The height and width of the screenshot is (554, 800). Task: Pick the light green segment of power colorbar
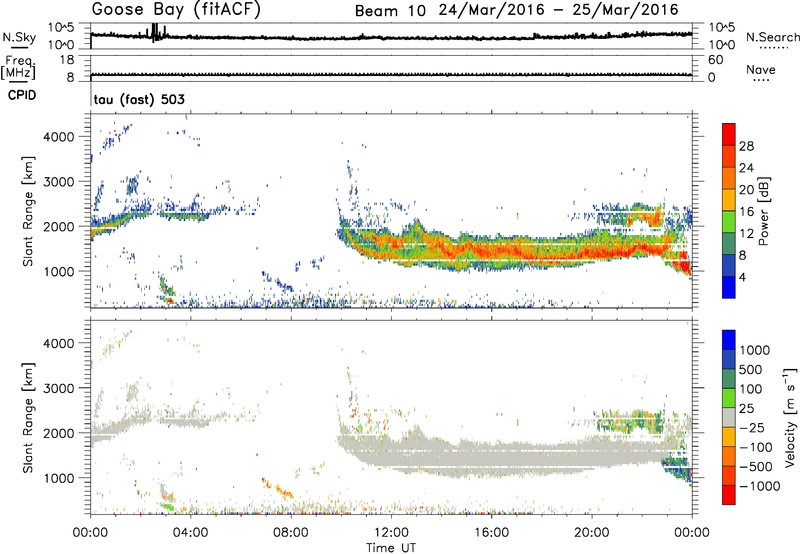729,221
